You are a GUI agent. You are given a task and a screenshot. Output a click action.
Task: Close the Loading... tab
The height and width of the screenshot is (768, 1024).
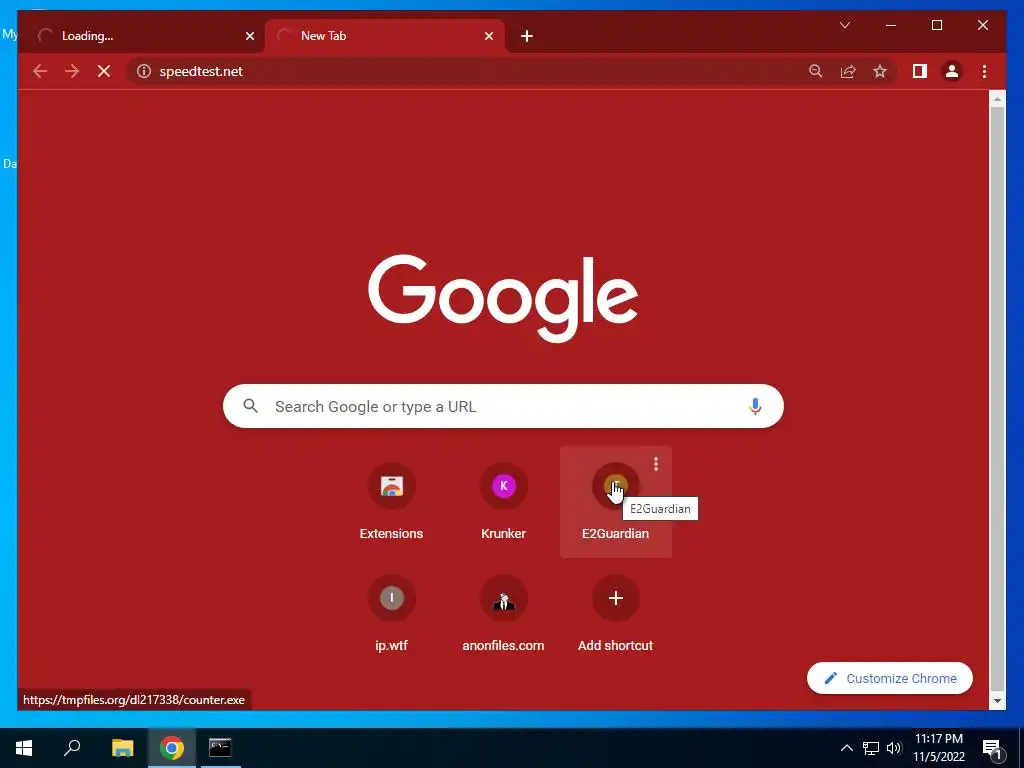coord(249,36)
